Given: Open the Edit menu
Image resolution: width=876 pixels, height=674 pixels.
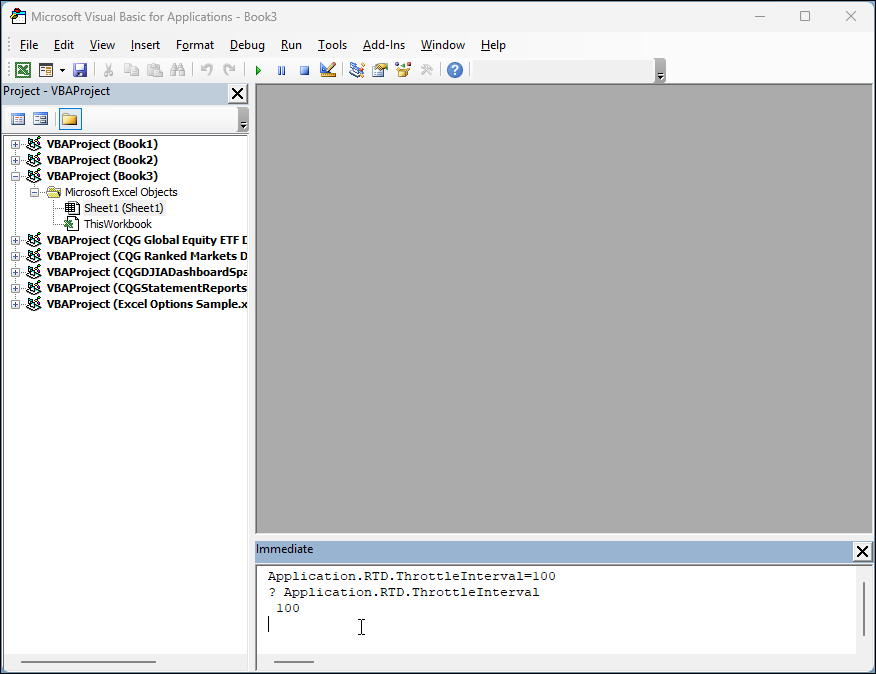Looking at the screenshot, I should click(64, 45).
